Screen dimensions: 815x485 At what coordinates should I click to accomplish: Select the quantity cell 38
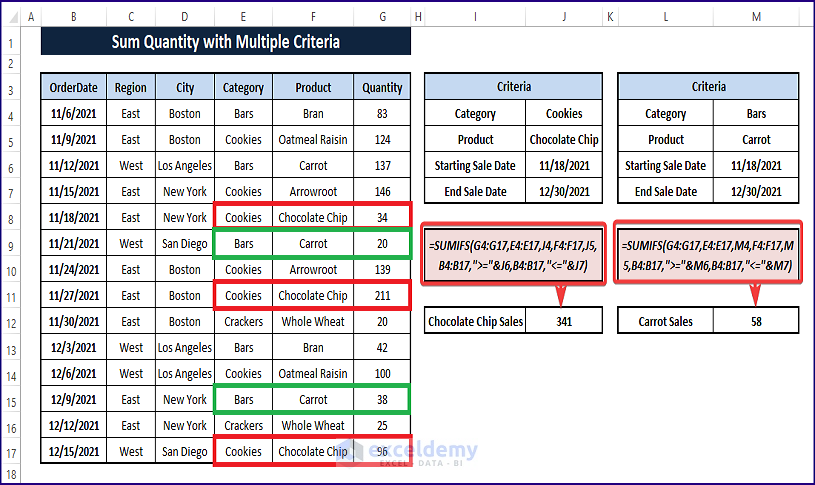pos(382,399)
